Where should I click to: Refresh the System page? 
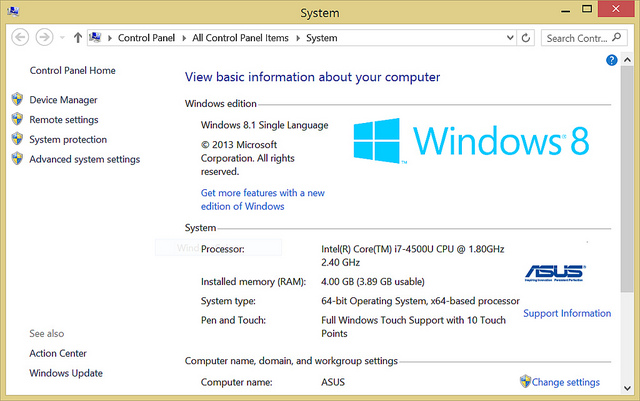tap(526, 38)
